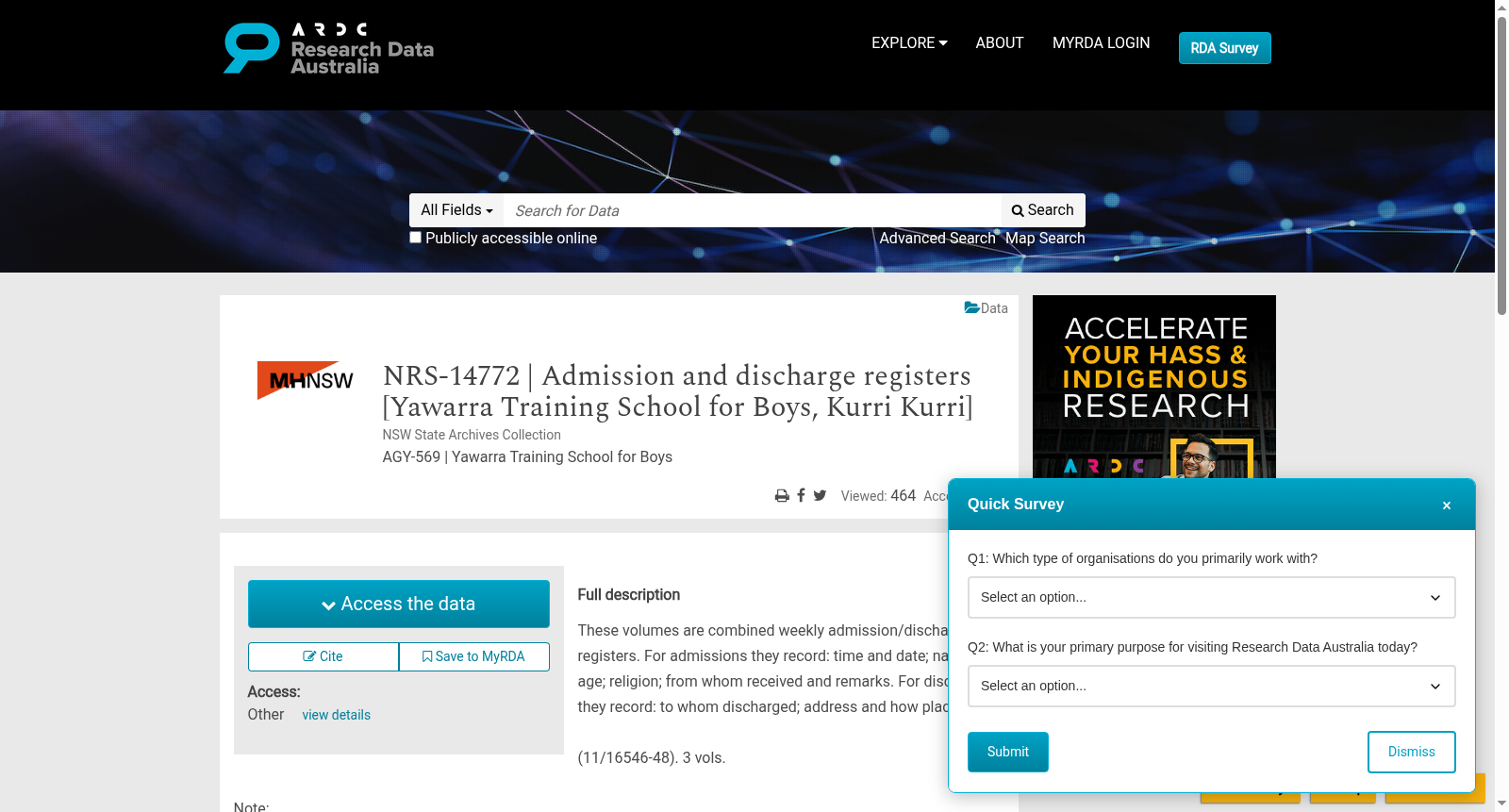Click the Full description heading
This screenshot has height=812, width=1509.
[628, 595]
